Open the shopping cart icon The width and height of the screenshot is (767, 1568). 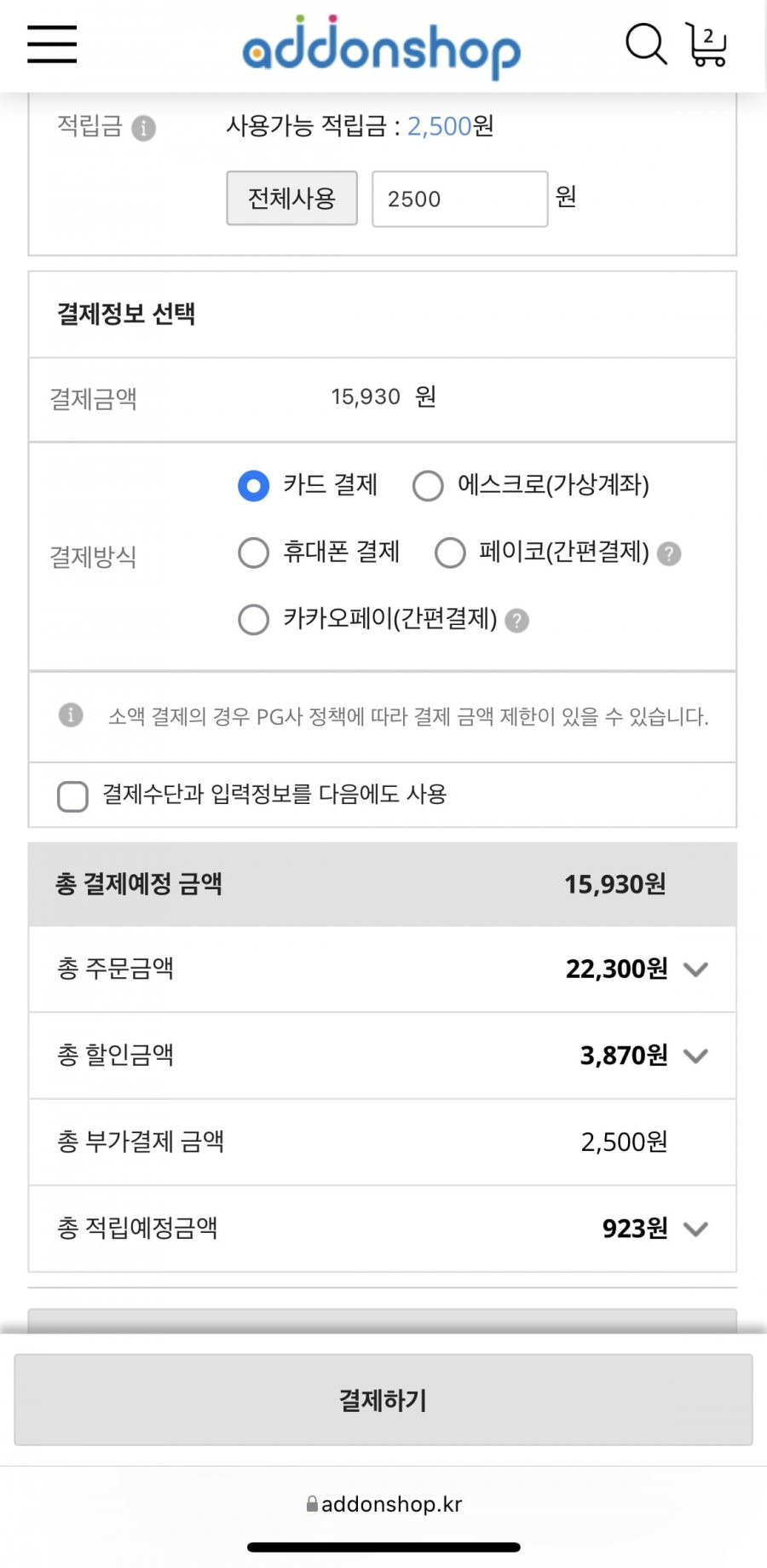[x=706, y=44]
